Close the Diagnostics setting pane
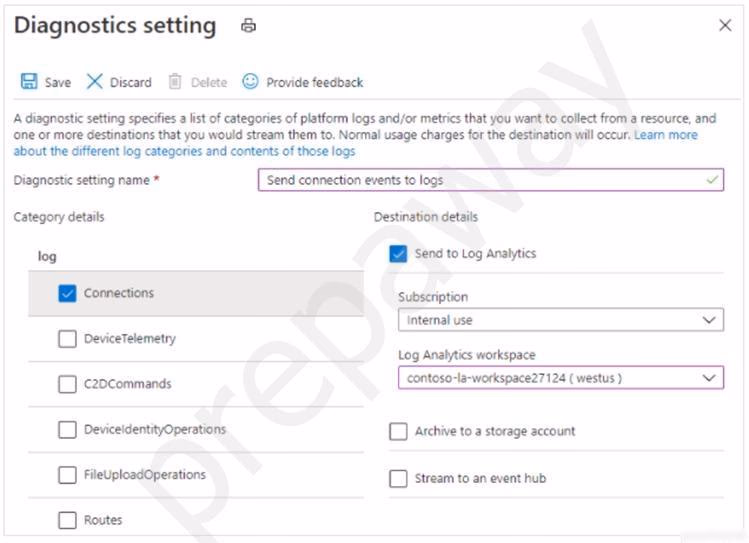The image size is (749, 543). pos(725,25)
